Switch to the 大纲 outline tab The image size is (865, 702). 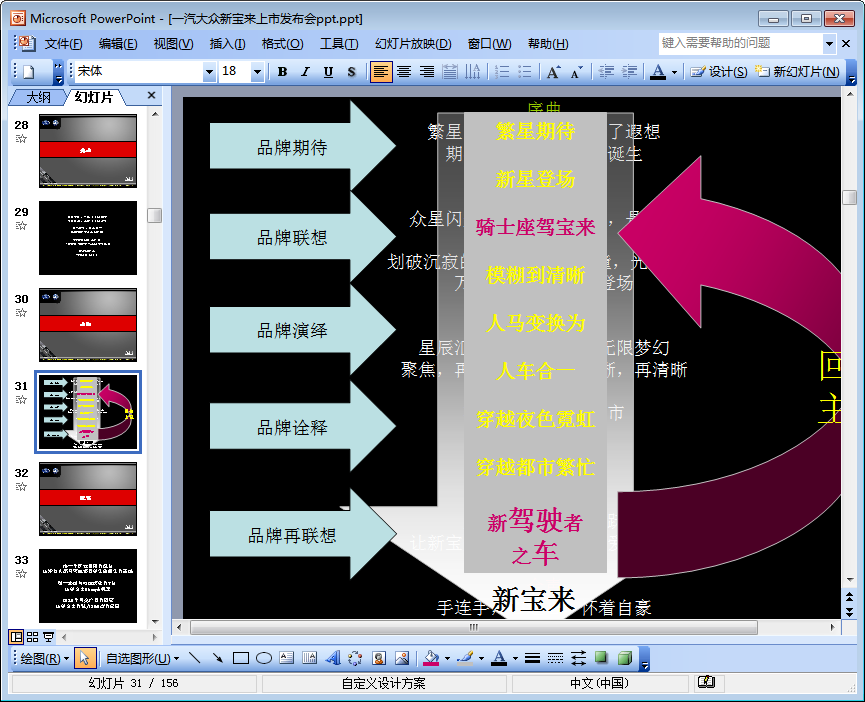(x=39, y=98)
